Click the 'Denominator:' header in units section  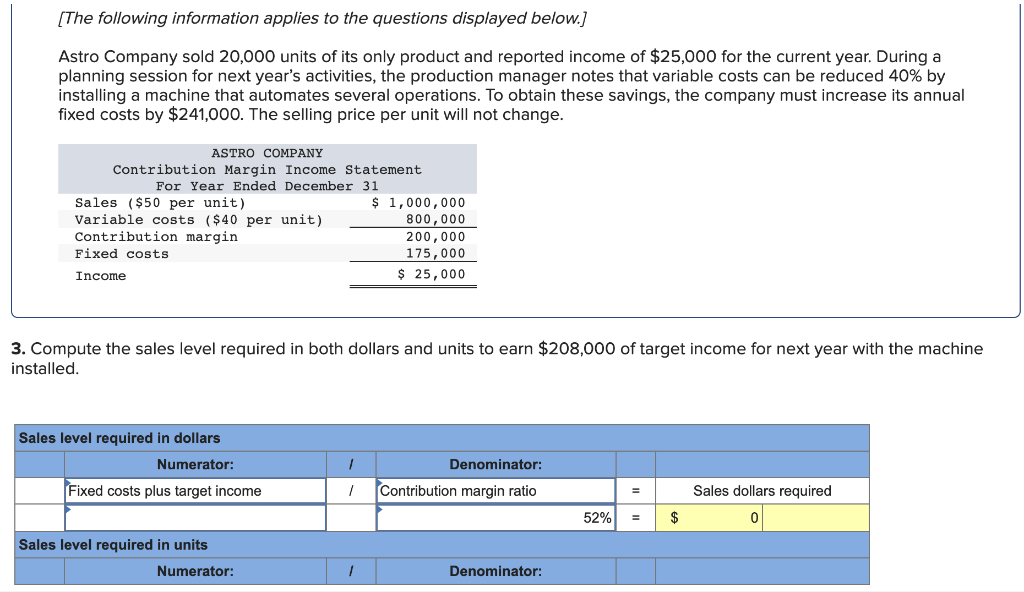tap(496, 571)
